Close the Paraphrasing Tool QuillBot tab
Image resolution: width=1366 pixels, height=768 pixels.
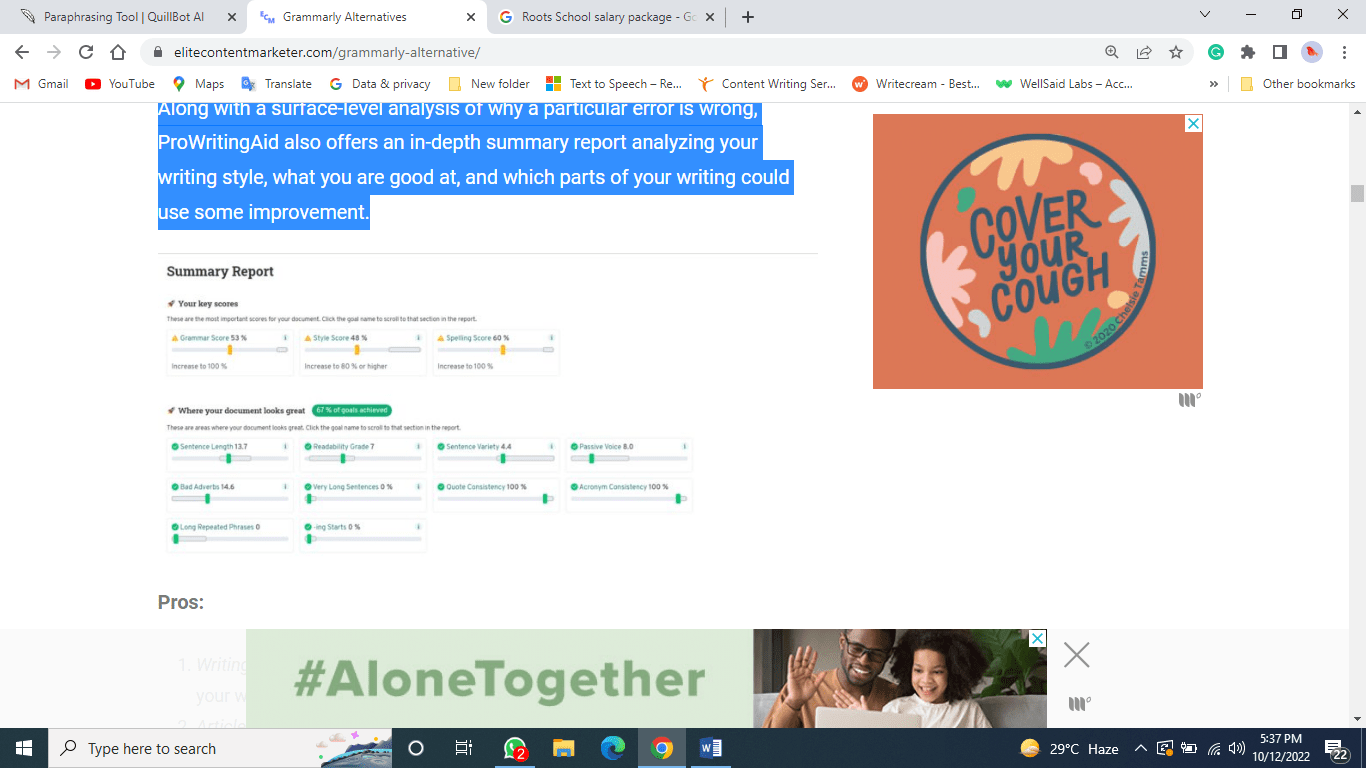(231, 17)
